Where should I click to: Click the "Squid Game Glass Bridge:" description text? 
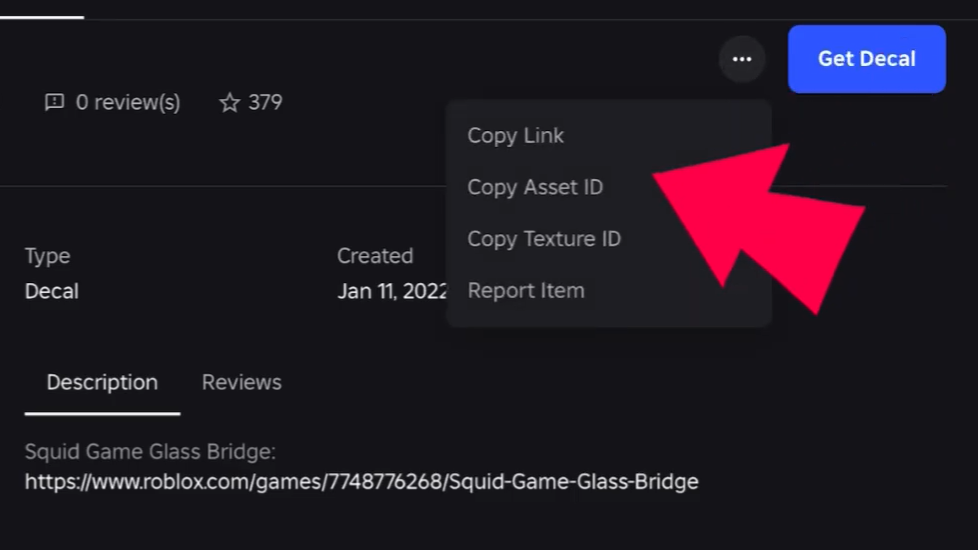(150, 452)
